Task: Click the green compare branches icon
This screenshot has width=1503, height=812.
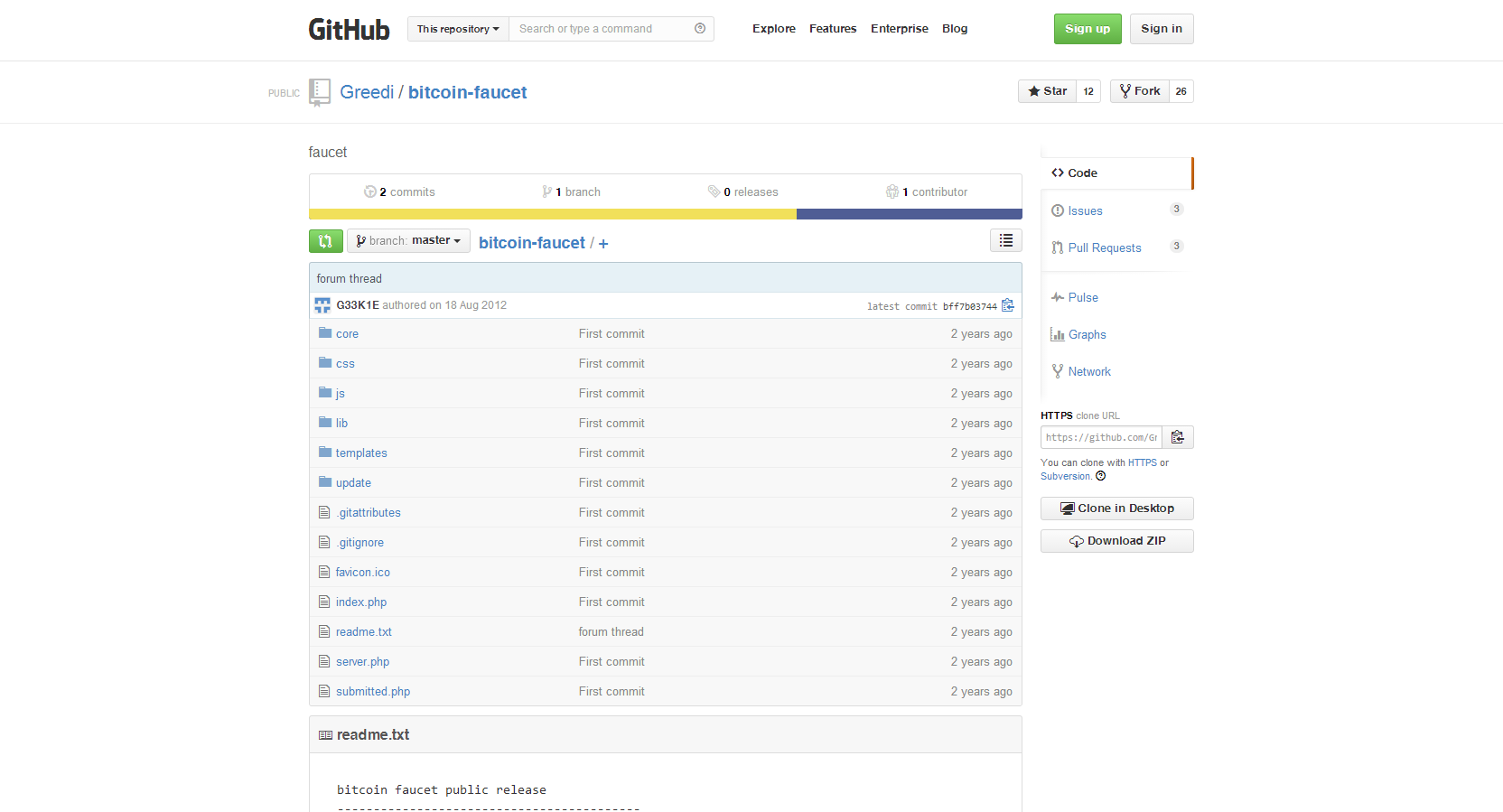Action: [326, 241]
